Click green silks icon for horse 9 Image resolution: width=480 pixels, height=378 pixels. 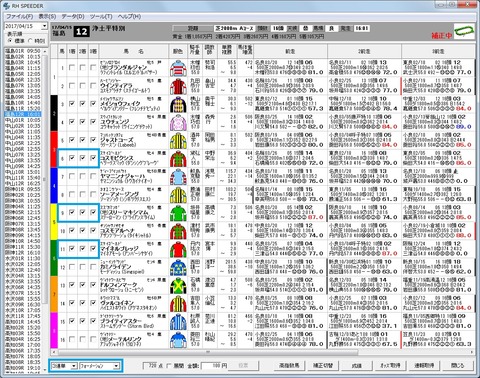click(178, 213)
